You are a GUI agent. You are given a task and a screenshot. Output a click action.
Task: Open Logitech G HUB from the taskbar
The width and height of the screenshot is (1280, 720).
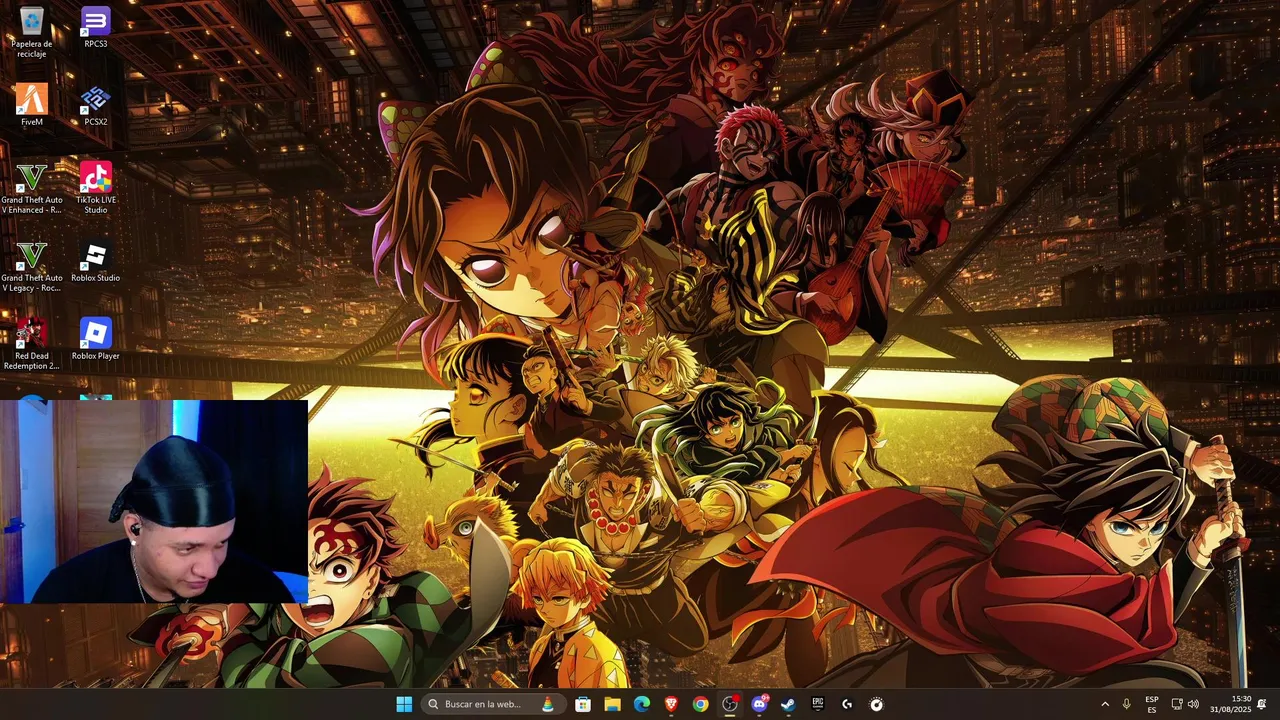click(847, 704)
